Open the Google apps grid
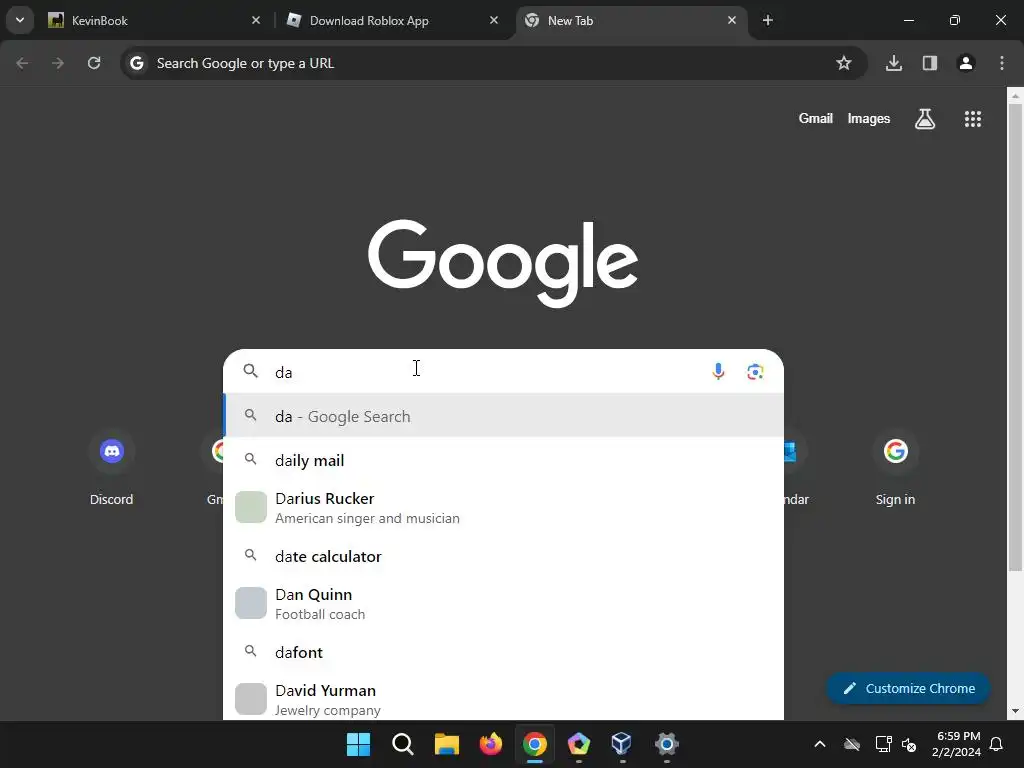Image resolution: width=1024 pixels, height=768 pixels. [x=973, y=118]
